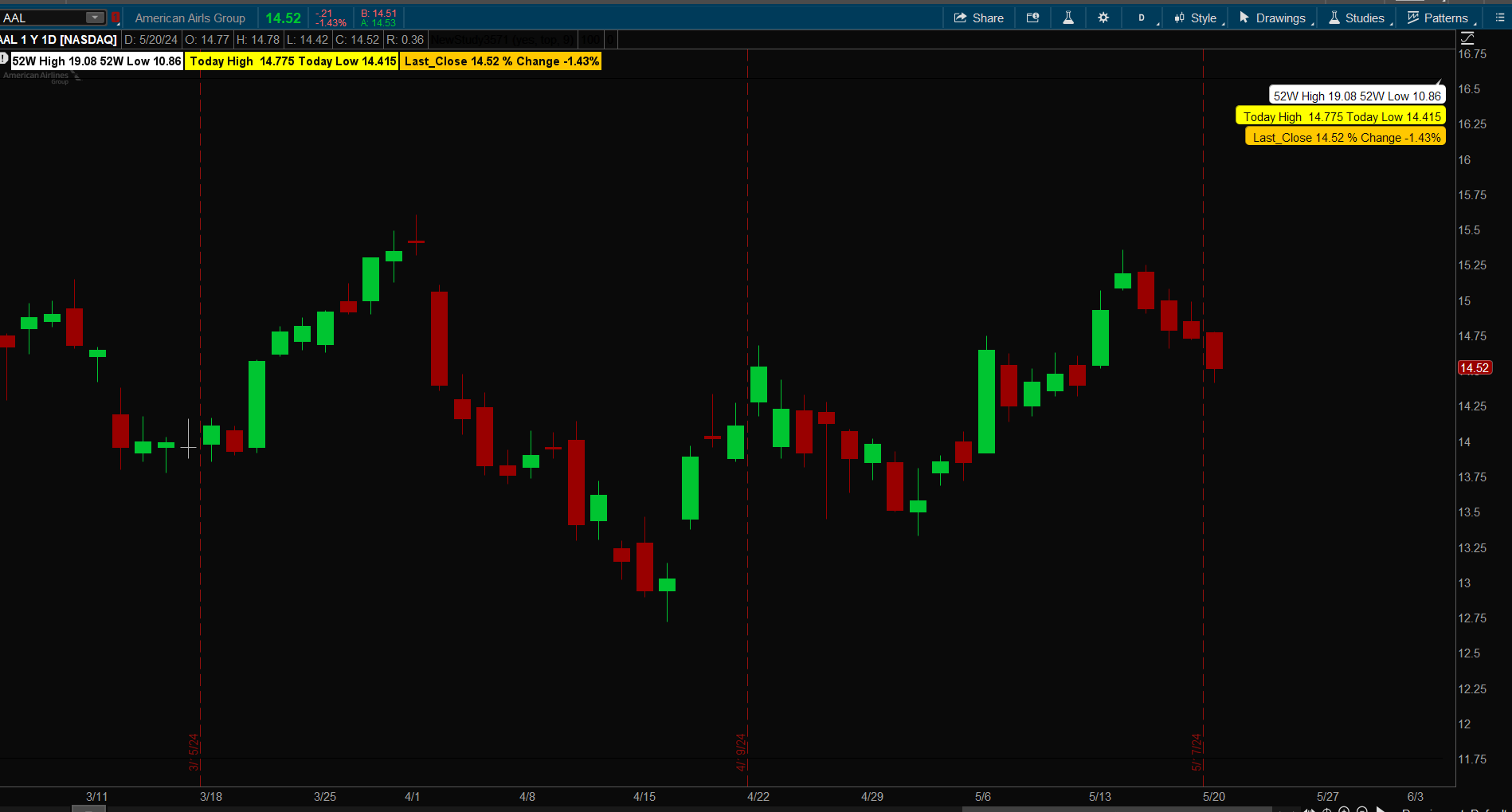
Task: Click the flask Edit Studies icon
Action: pyautogui.click(x=1068, y=18)
